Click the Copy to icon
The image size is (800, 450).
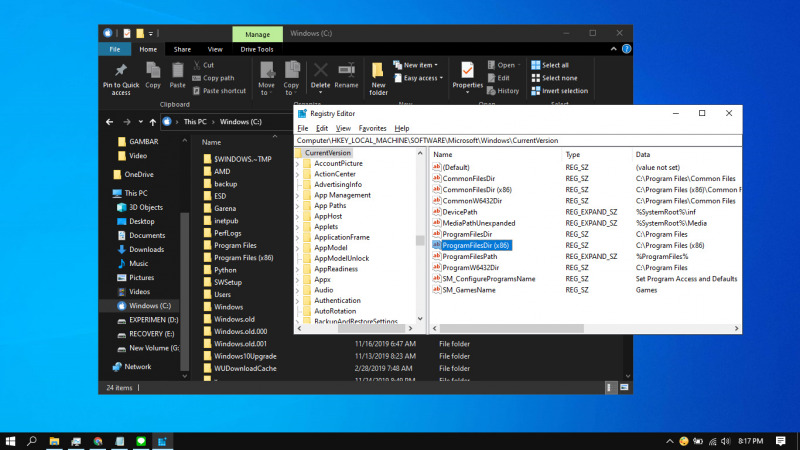pos(291,70)
